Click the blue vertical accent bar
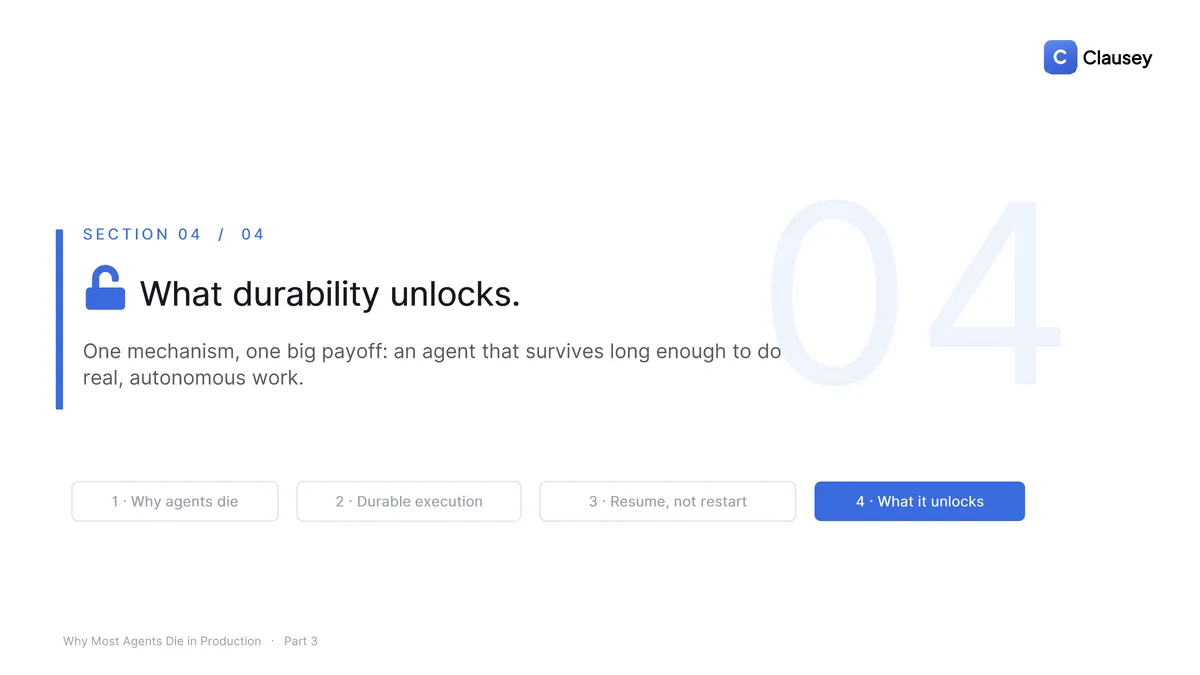1200x675 pixels. coord(59,319)
